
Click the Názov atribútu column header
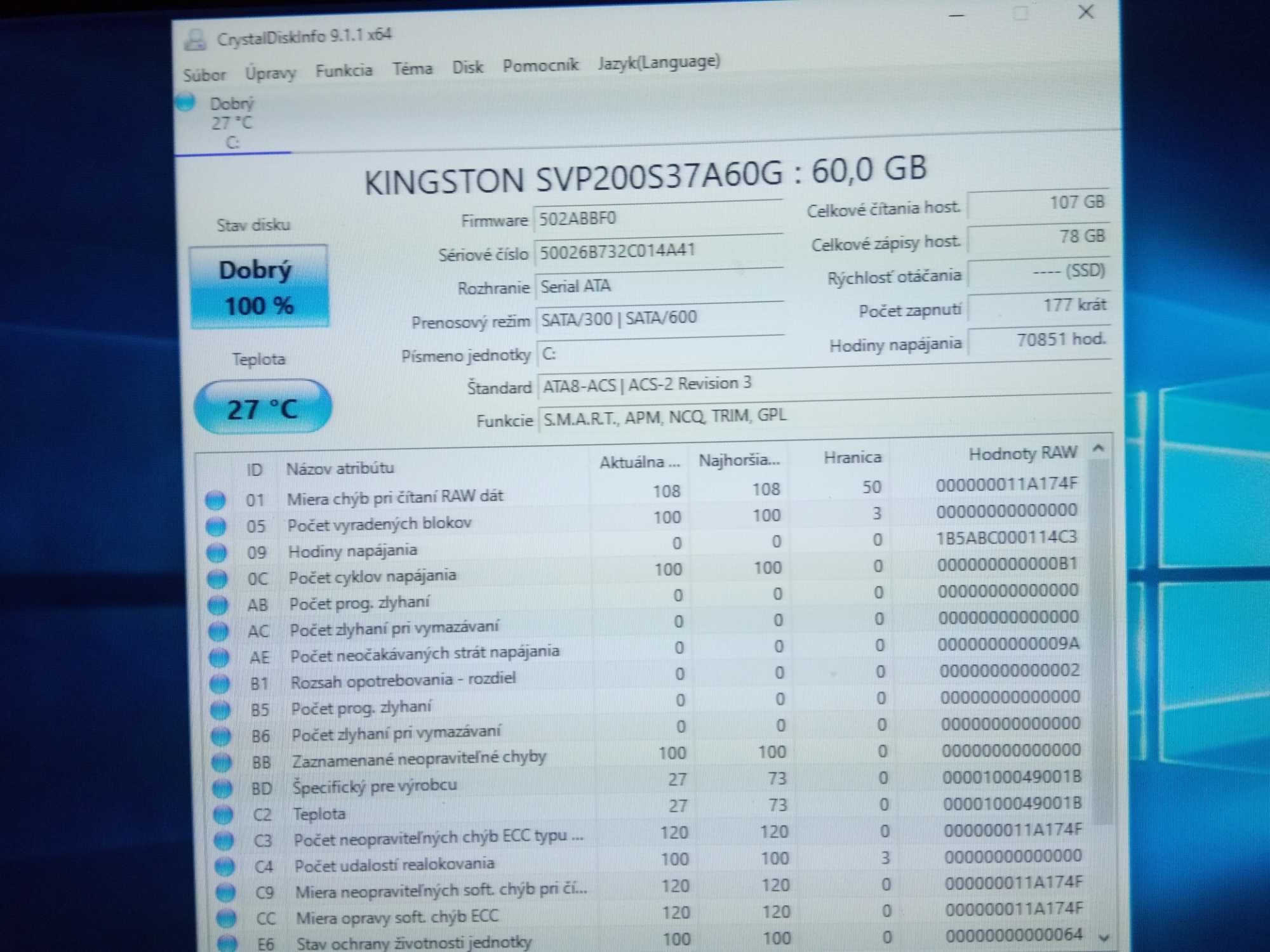340,468
